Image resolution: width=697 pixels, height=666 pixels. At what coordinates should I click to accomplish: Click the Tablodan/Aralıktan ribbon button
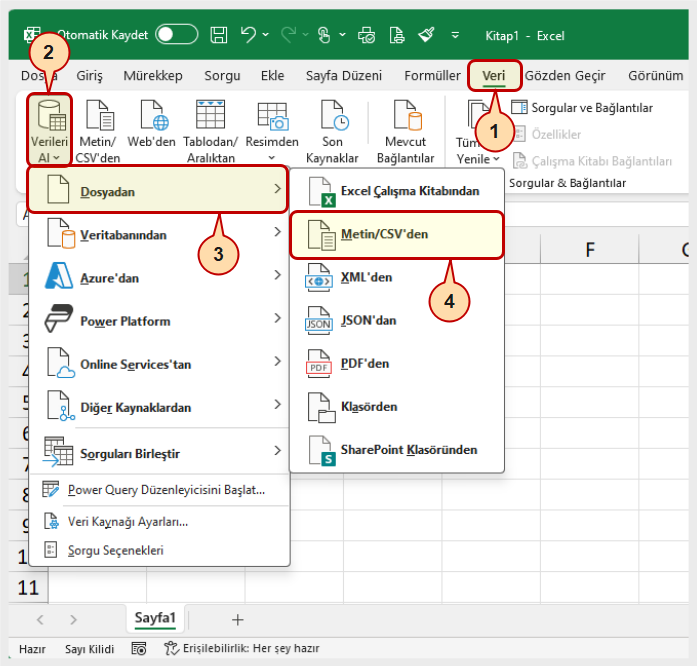click(x=211, y=131)
